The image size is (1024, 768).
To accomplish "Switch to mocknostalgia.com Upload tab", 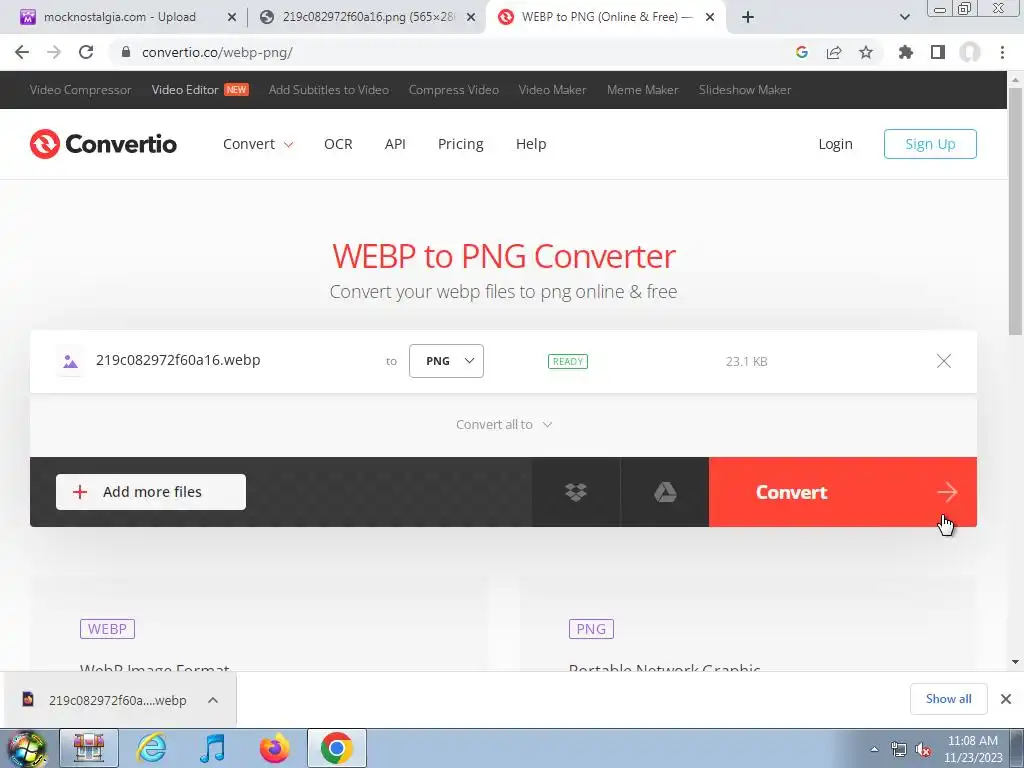I will coord(120,17).
